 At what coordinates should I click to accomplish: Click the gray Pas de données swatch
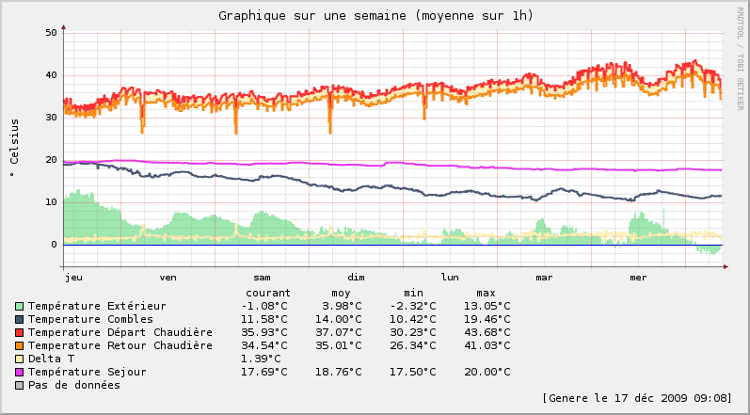coord(20,384)
